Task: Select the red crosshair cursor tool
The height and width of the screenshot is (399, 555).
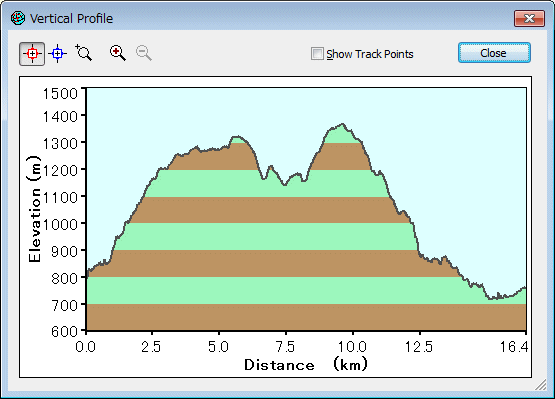Action: coord(32,54)
